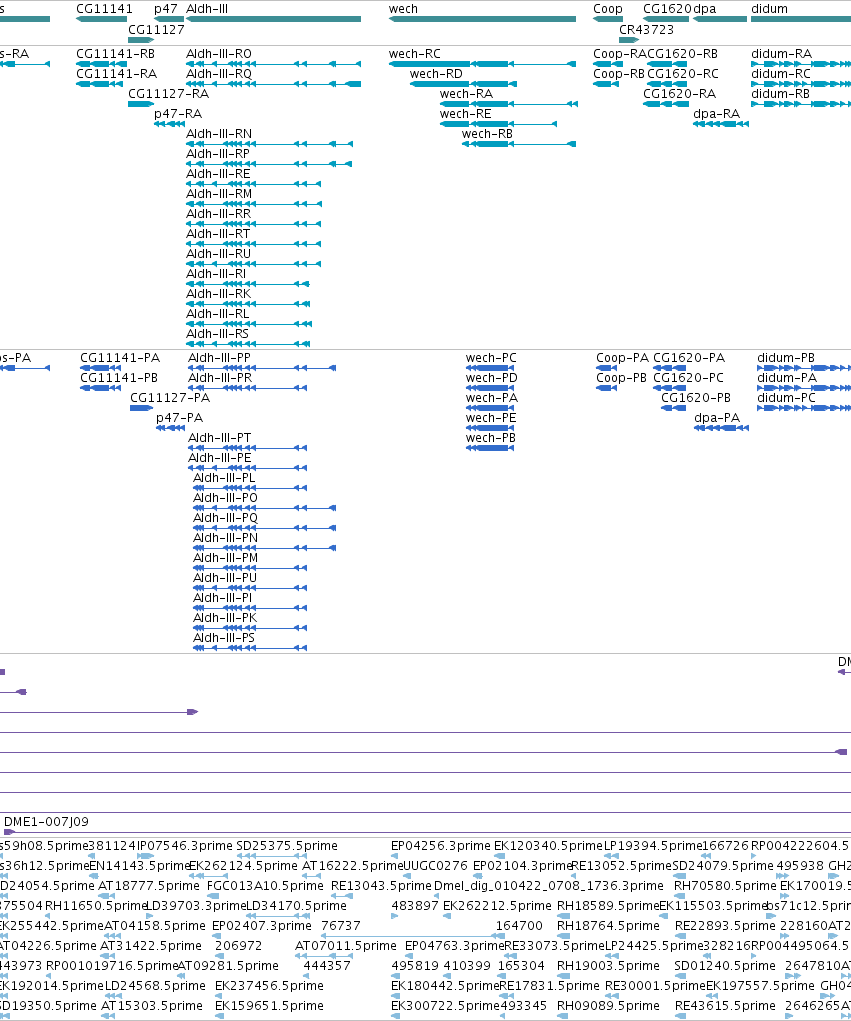Viewport: 851px width, 1021px height.
Task: Click the CG1620-PB protein label
Action: point(696,398)
